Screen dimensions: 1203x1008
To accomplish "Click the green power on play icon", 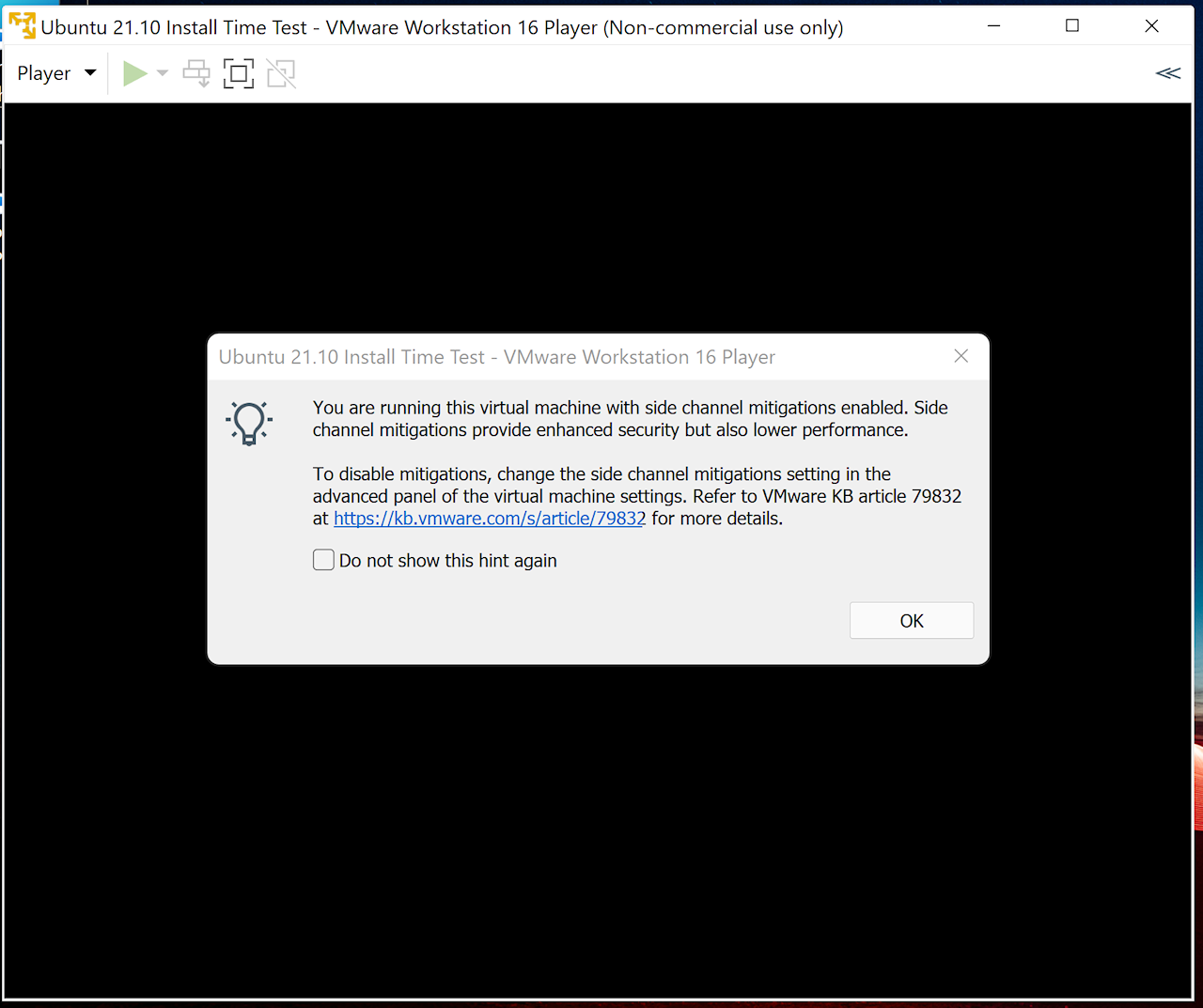I will [135, 73].
